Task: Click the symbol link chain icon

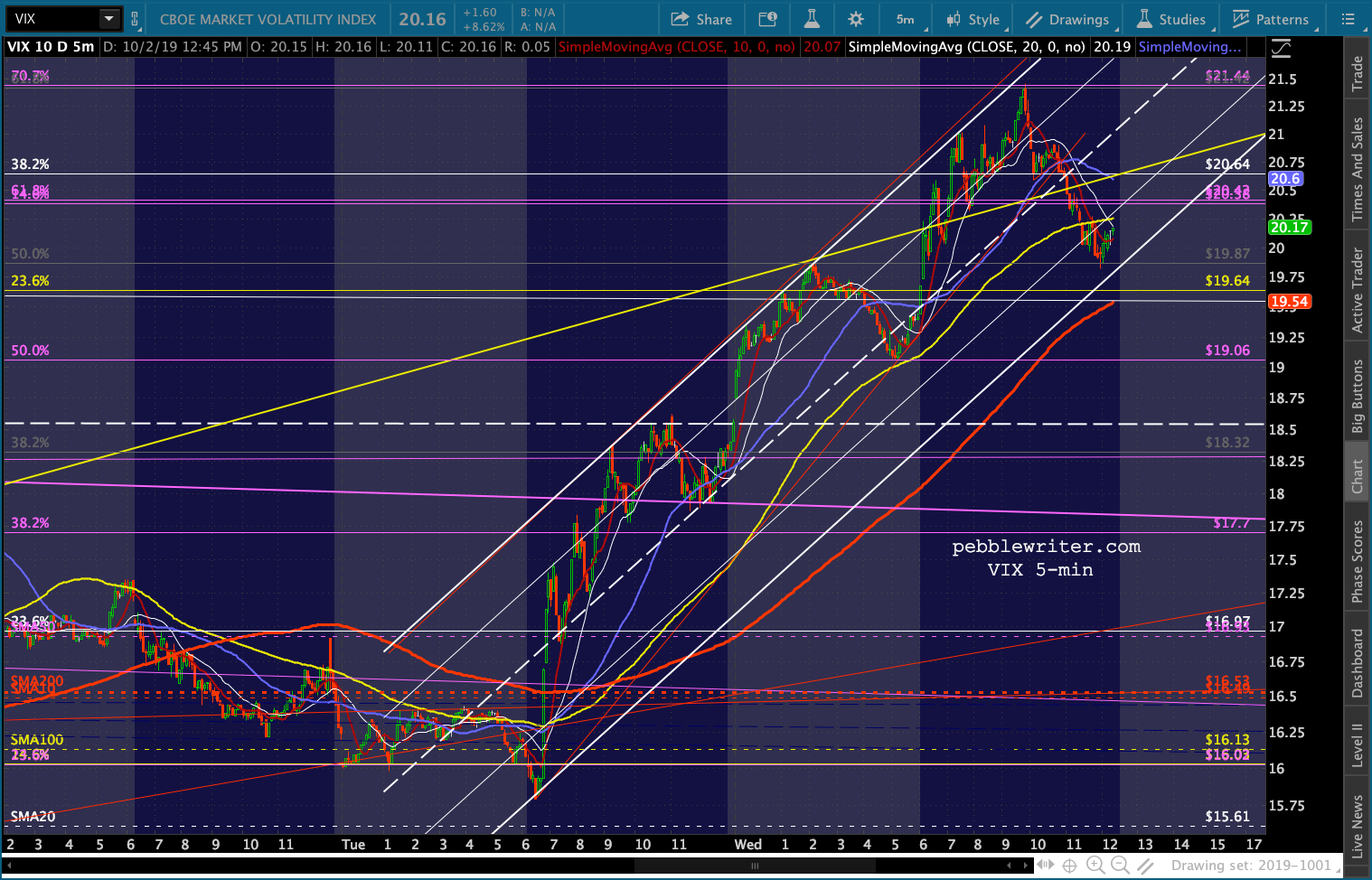Action: point(135,18)
